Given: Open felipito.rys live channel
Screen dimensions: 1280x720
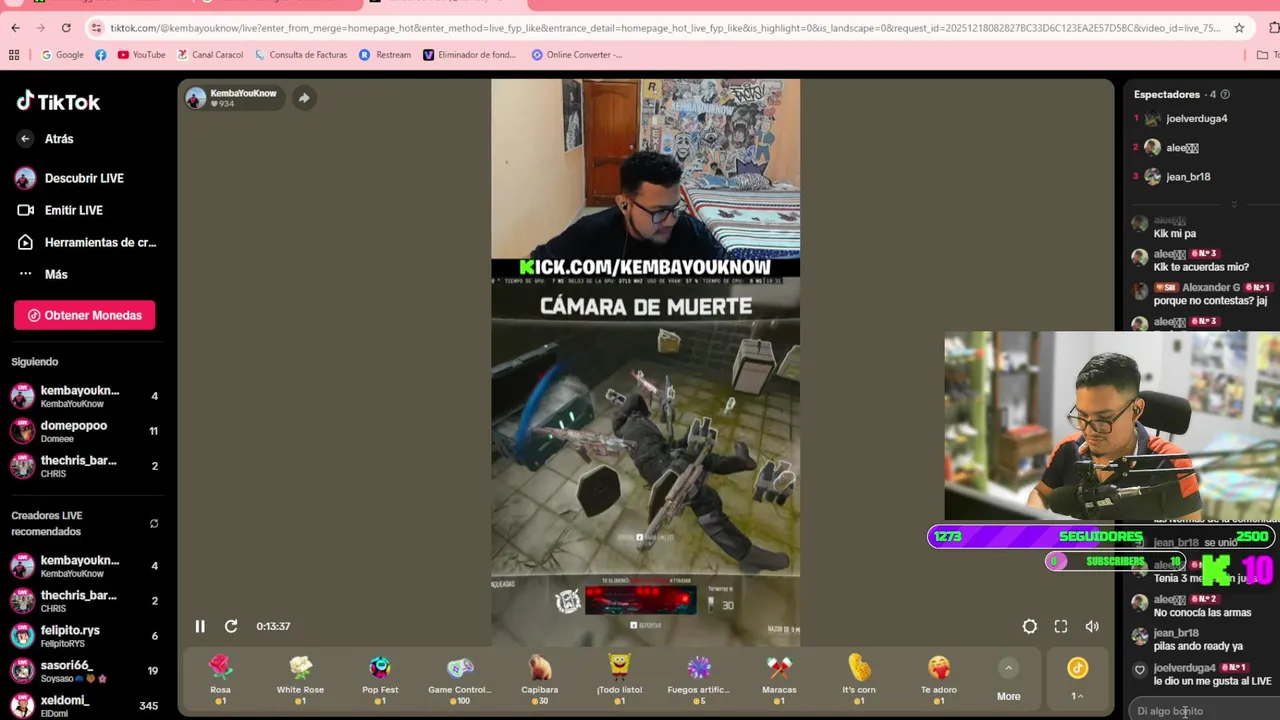Looking at the screenshot, I should click(x=84, y=636).
